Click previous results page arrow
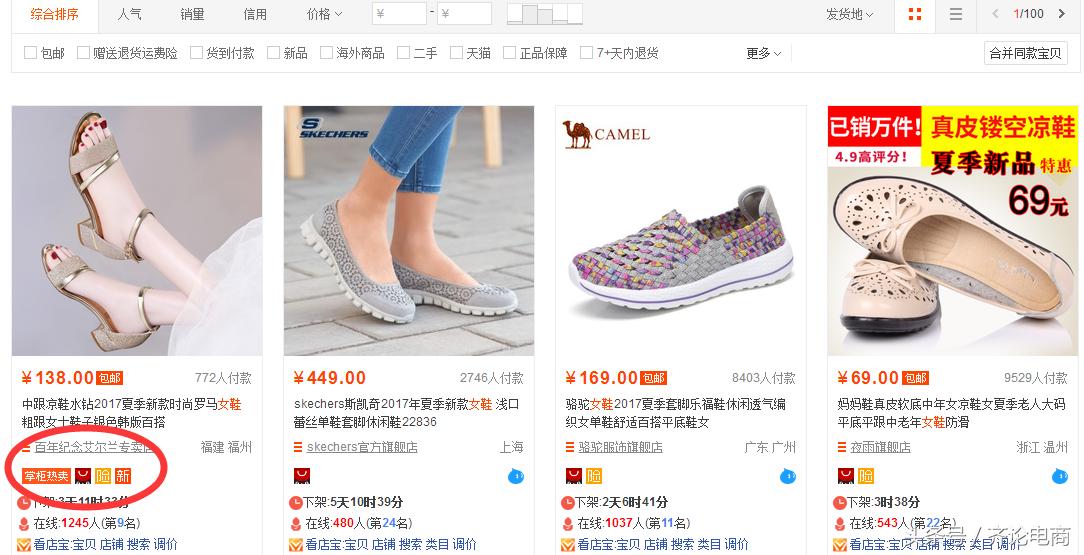This screenshot has width=1084, height=555. 996,14
